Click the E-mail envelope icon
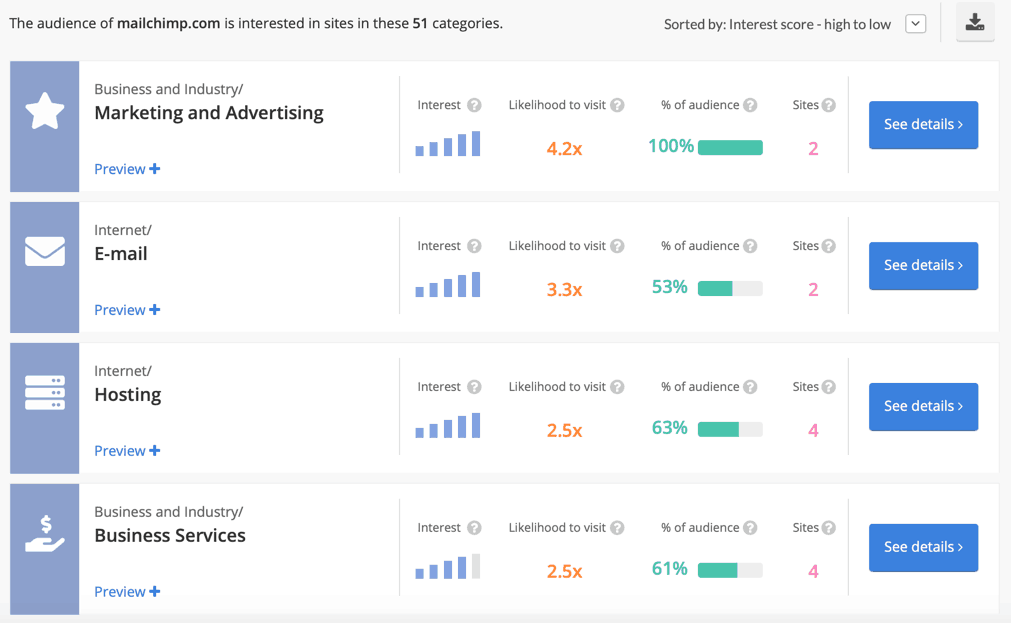1011x623 pixels. tap(43, 258)
